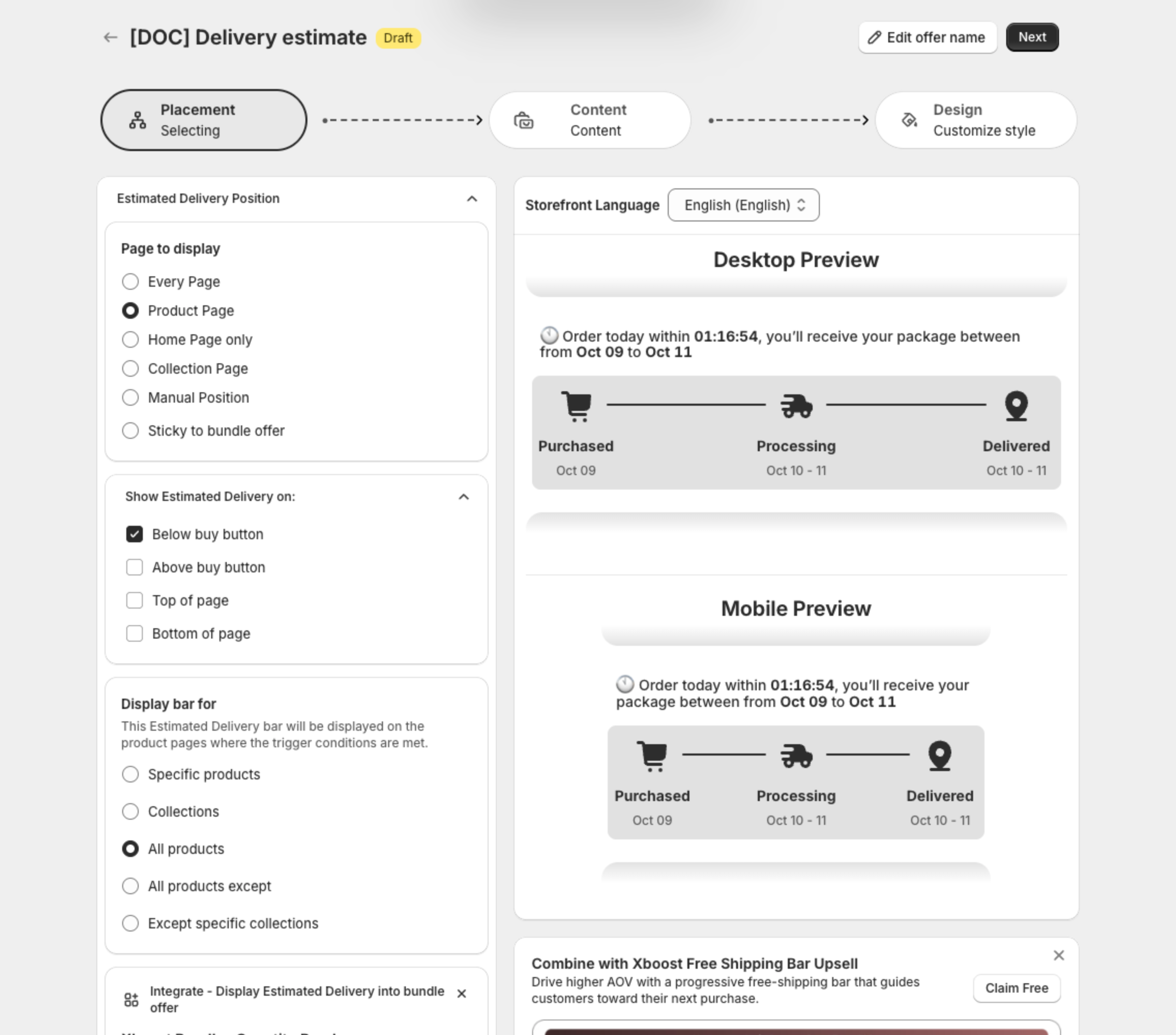Open the Placement Selecting step
The width and height of the screenshot is (1176, 1035).
tap(203, 120)
